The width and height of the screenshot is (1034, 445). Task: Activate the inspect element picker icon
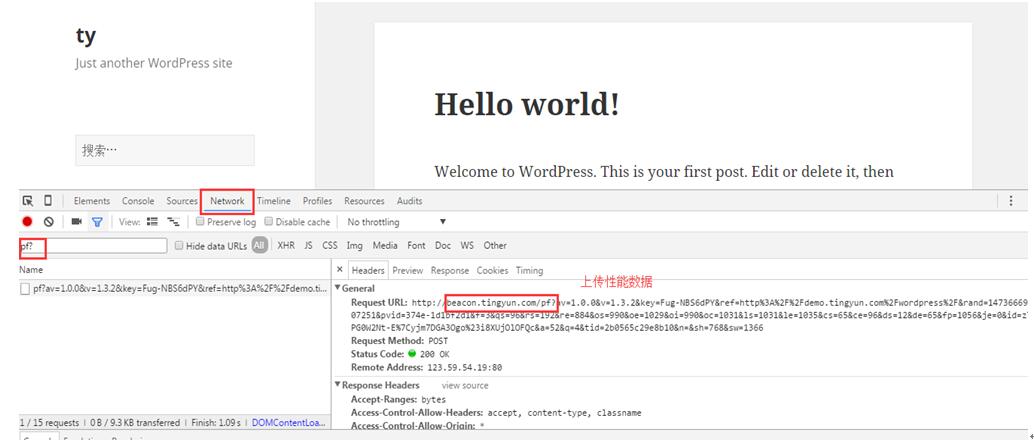28,201
